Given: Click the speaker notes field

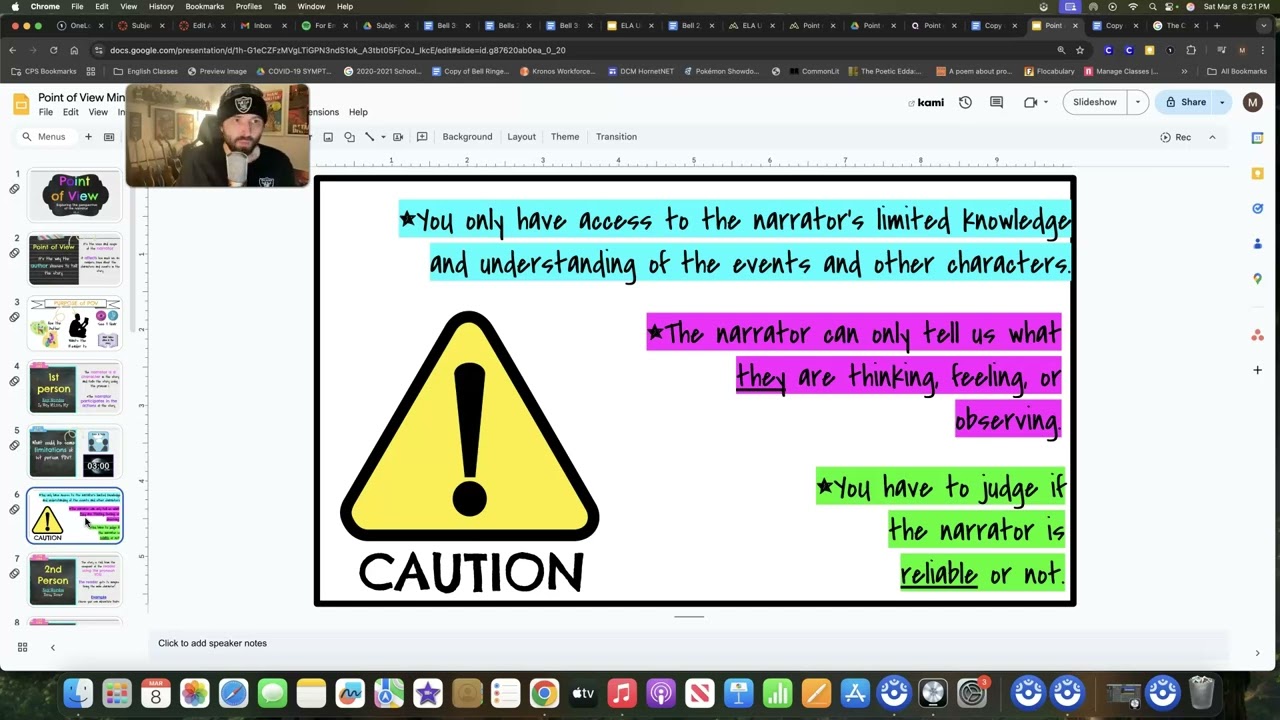Looking at the screenshot, I should (x=700, y=643).
